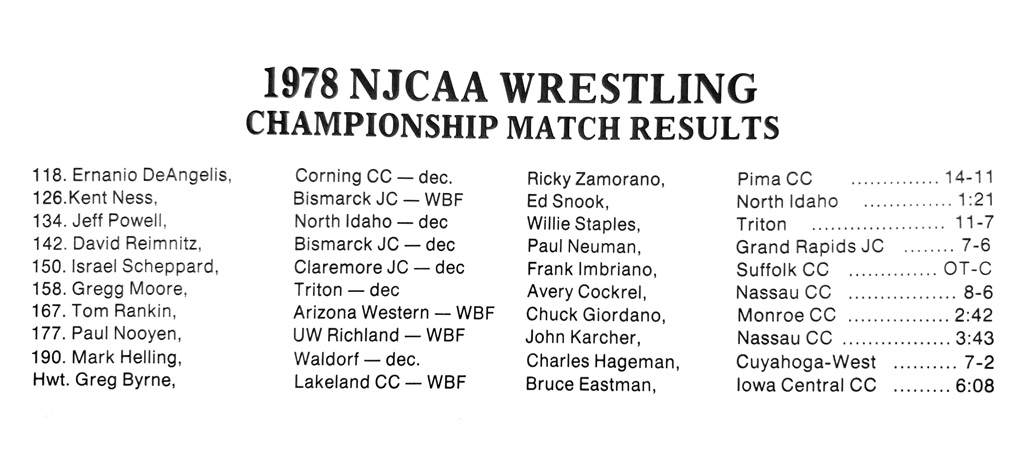Click the Hwt. Greg Byrne entry
The width and height of the screenshot is (1024, 450).
[104, 381]
